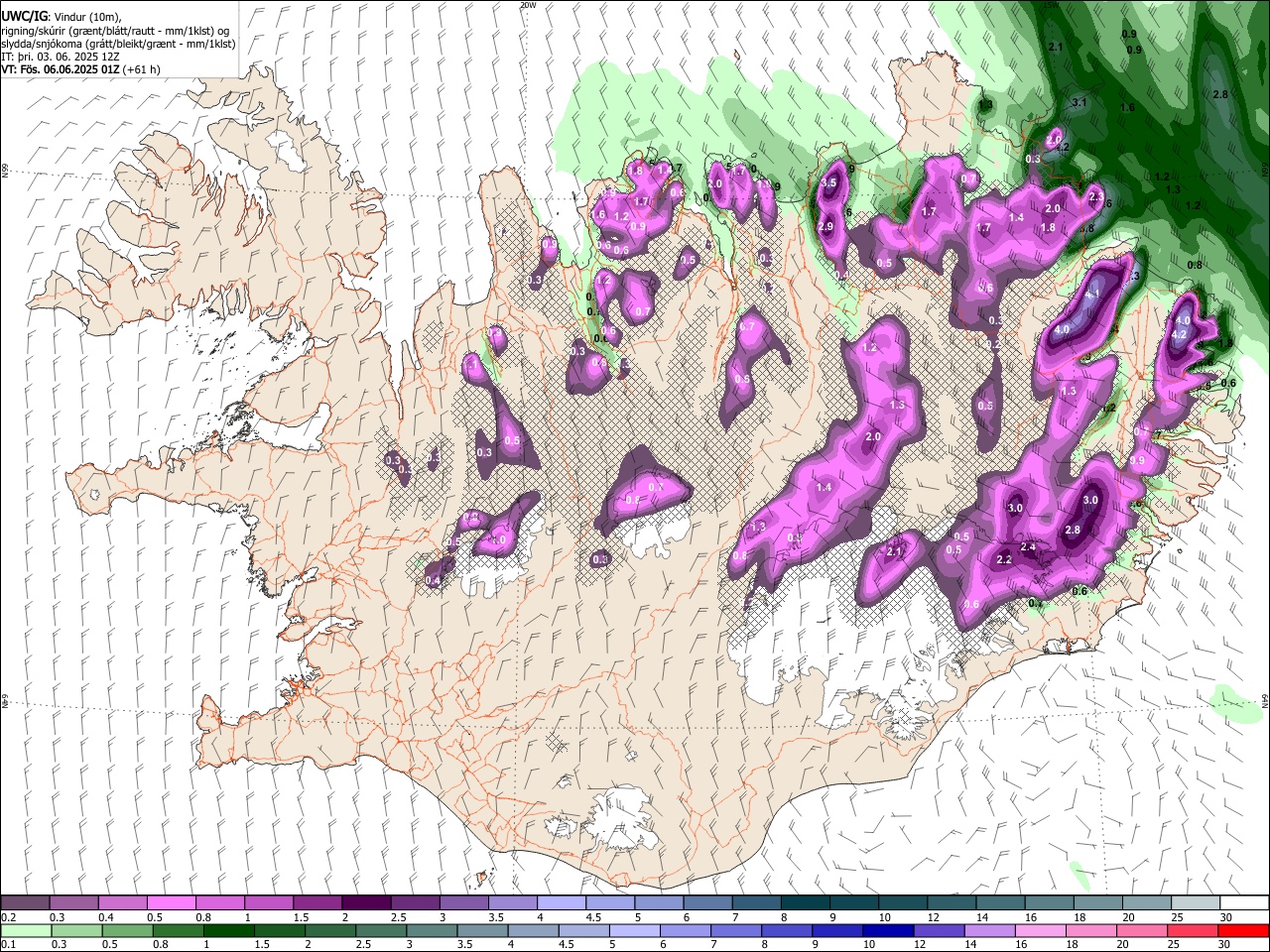Select the bright red swatch after 30 in the lower scale
The width and height of the screenshot is (1270, 952).
1243,930
